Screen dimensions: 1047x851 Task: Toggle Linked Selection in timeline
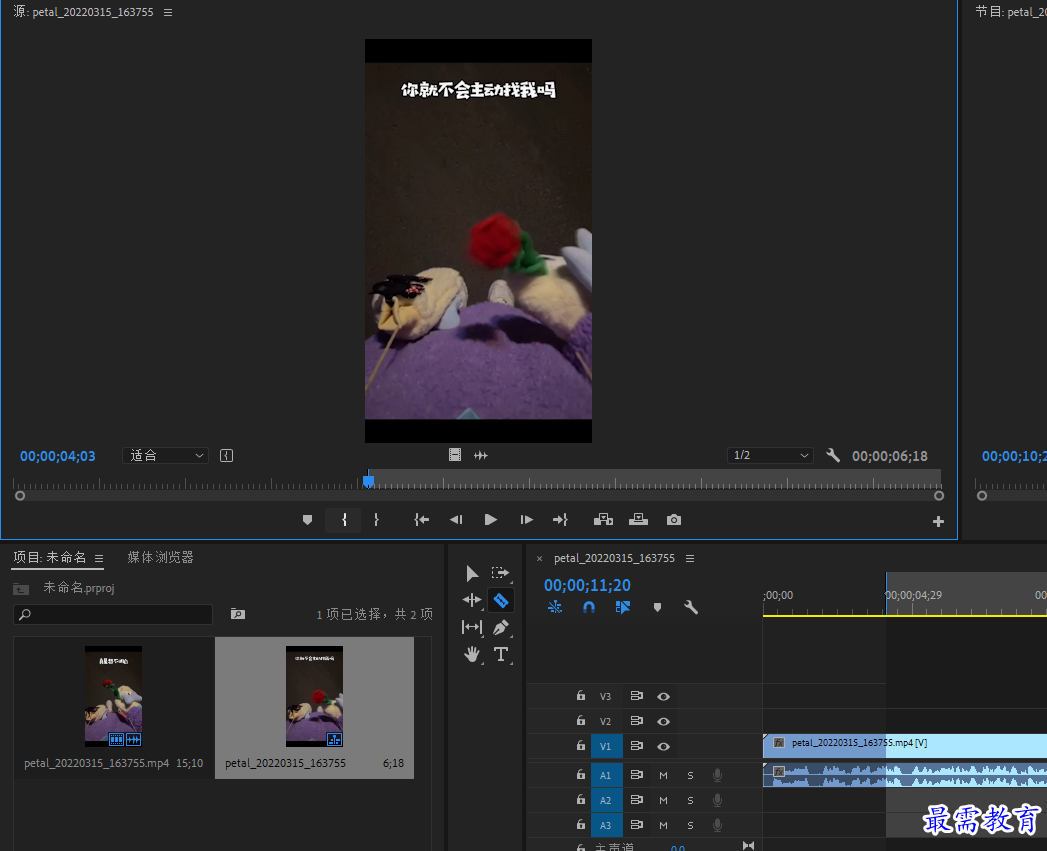[623, 607]
